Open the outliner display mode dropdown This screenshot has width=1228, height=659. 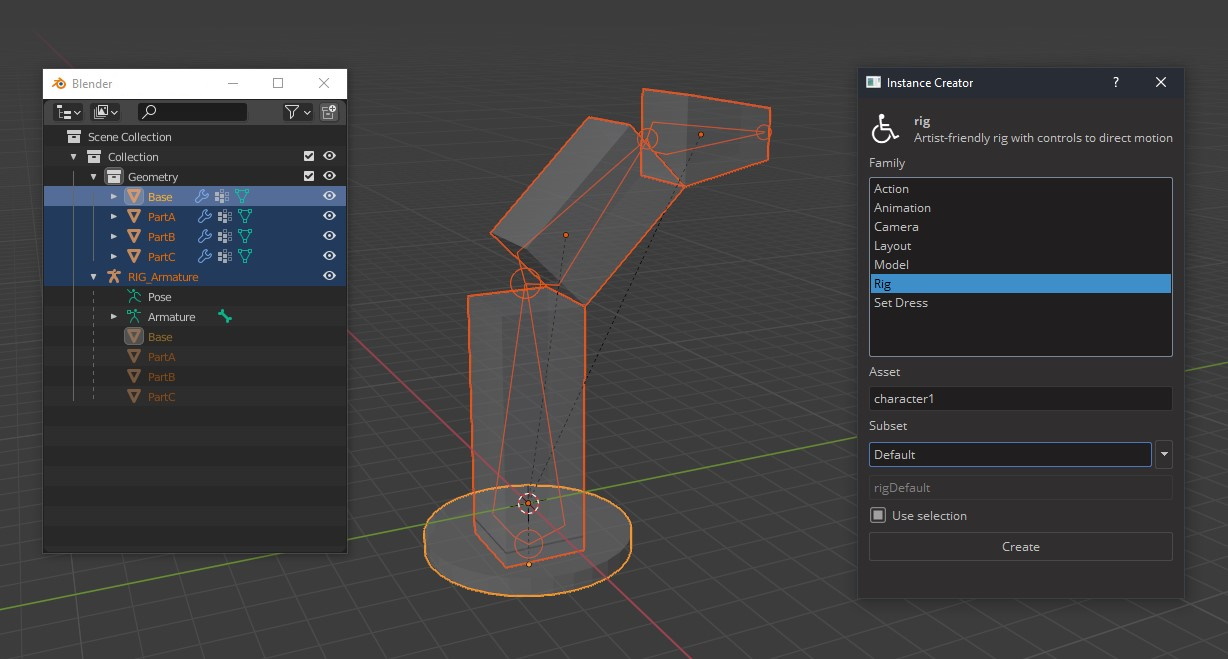click(x=105, y=112)
